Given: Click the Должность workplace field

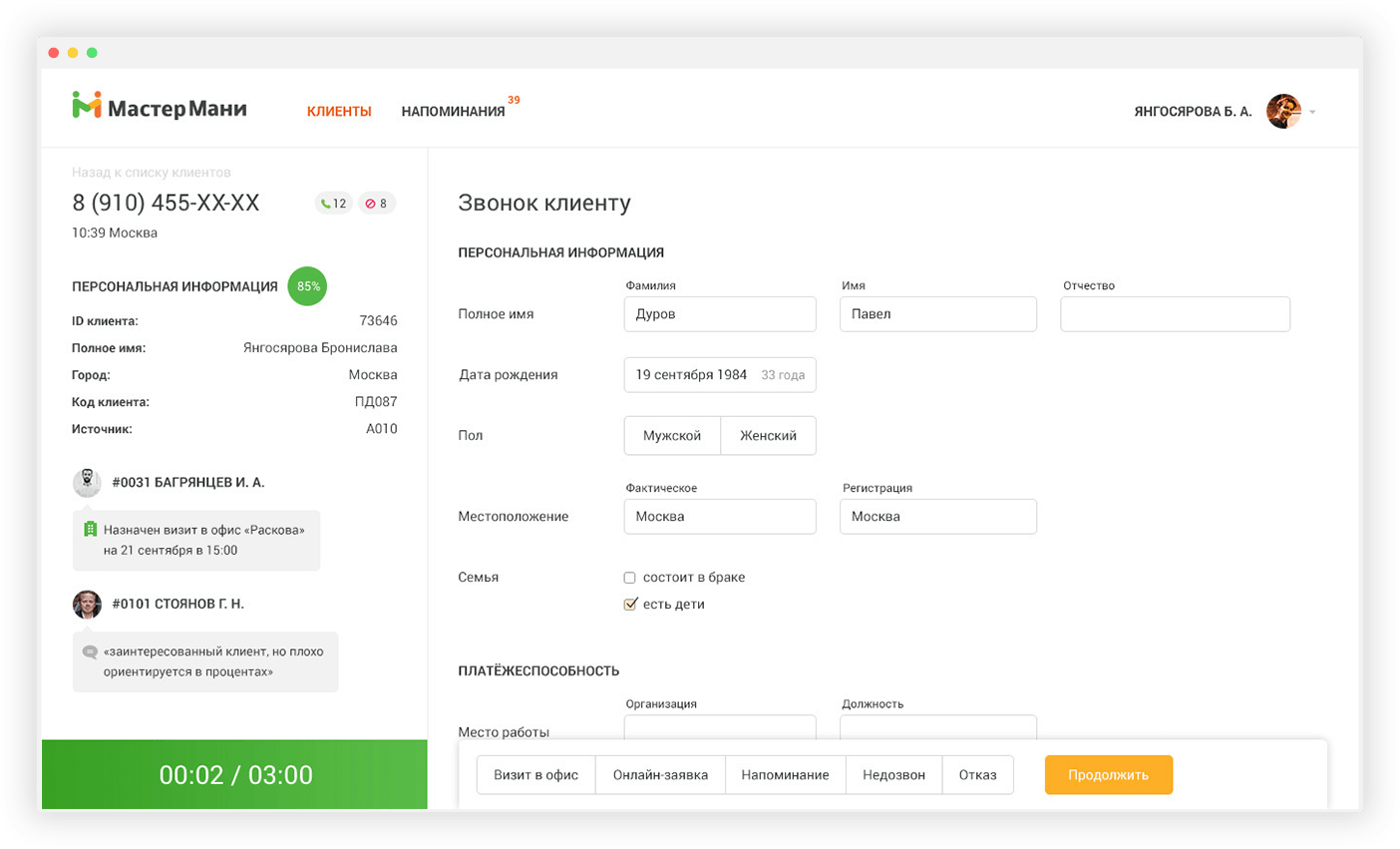Looking at the screenshot, I should click(x=938, y=727).
